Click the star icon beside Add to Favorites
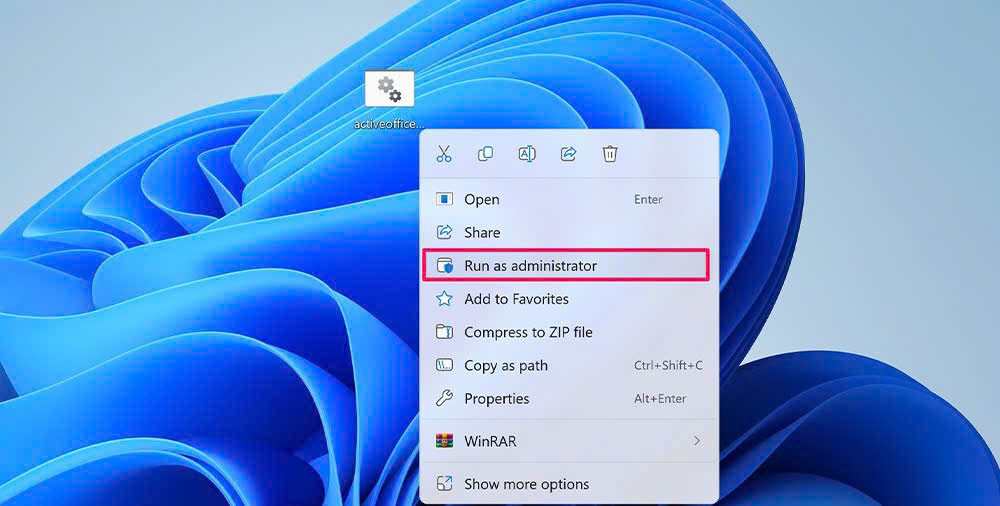This screenshot has height=506, width=1000. point(445,299)
